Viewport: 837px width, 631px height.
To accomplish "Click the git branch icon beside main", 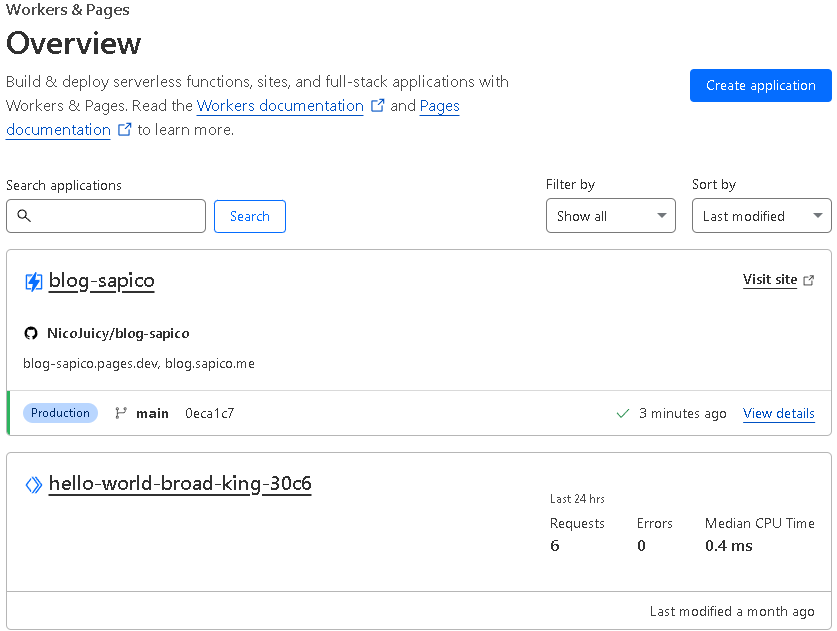I will point(121,413).
